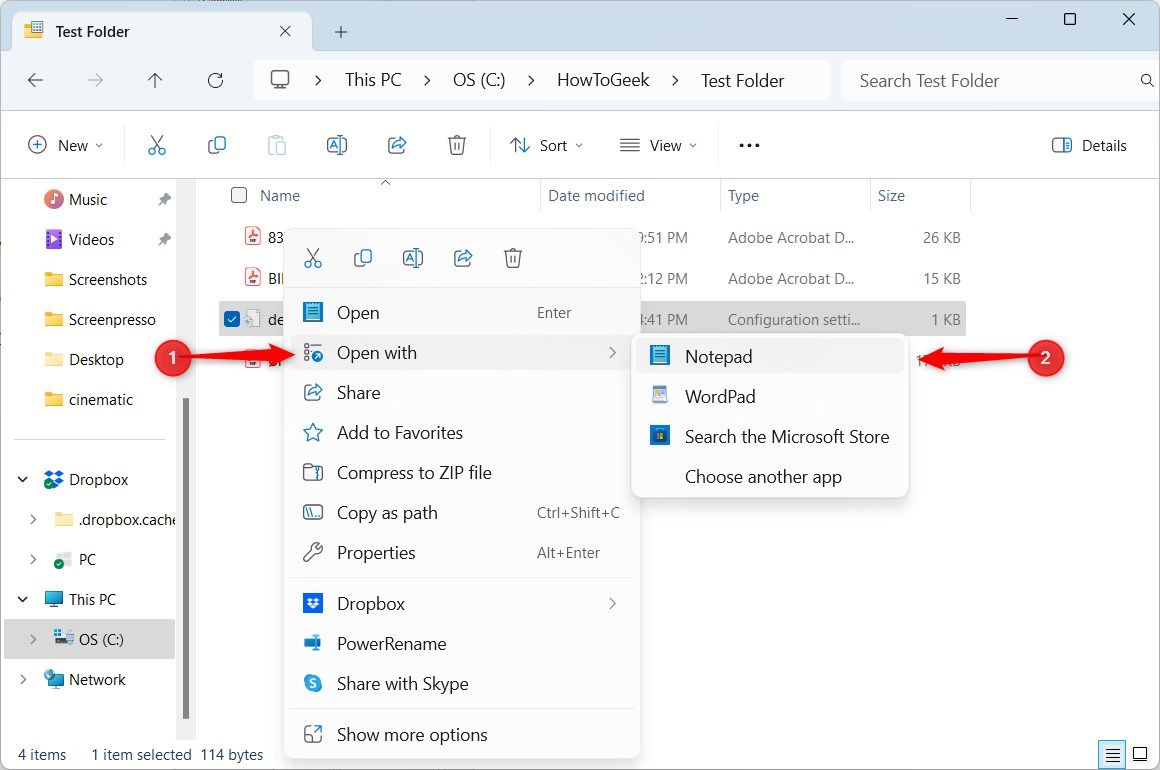Click the pin icon next to Music
Viewport: 1160px width, 770px height.
click(164, 199)
